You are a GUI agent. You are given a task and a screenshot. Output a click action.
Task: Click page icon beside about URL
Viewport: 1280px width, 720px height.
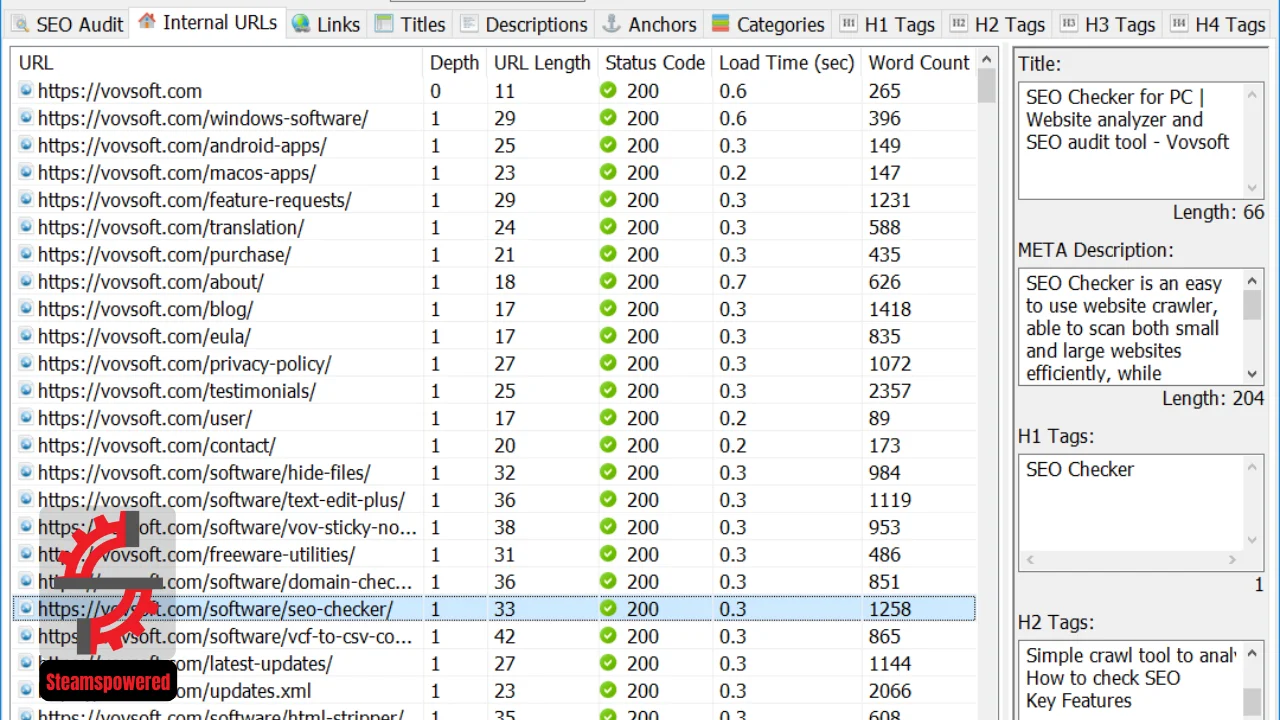tap(26, 282)
